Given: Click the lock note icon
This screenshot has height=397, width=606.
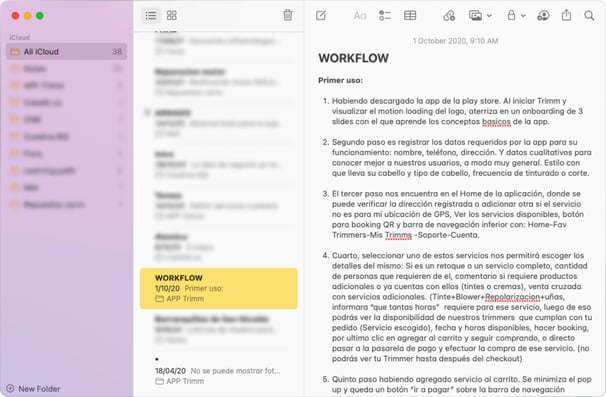Looking at the screenshot, I should [x=511, y=15].
